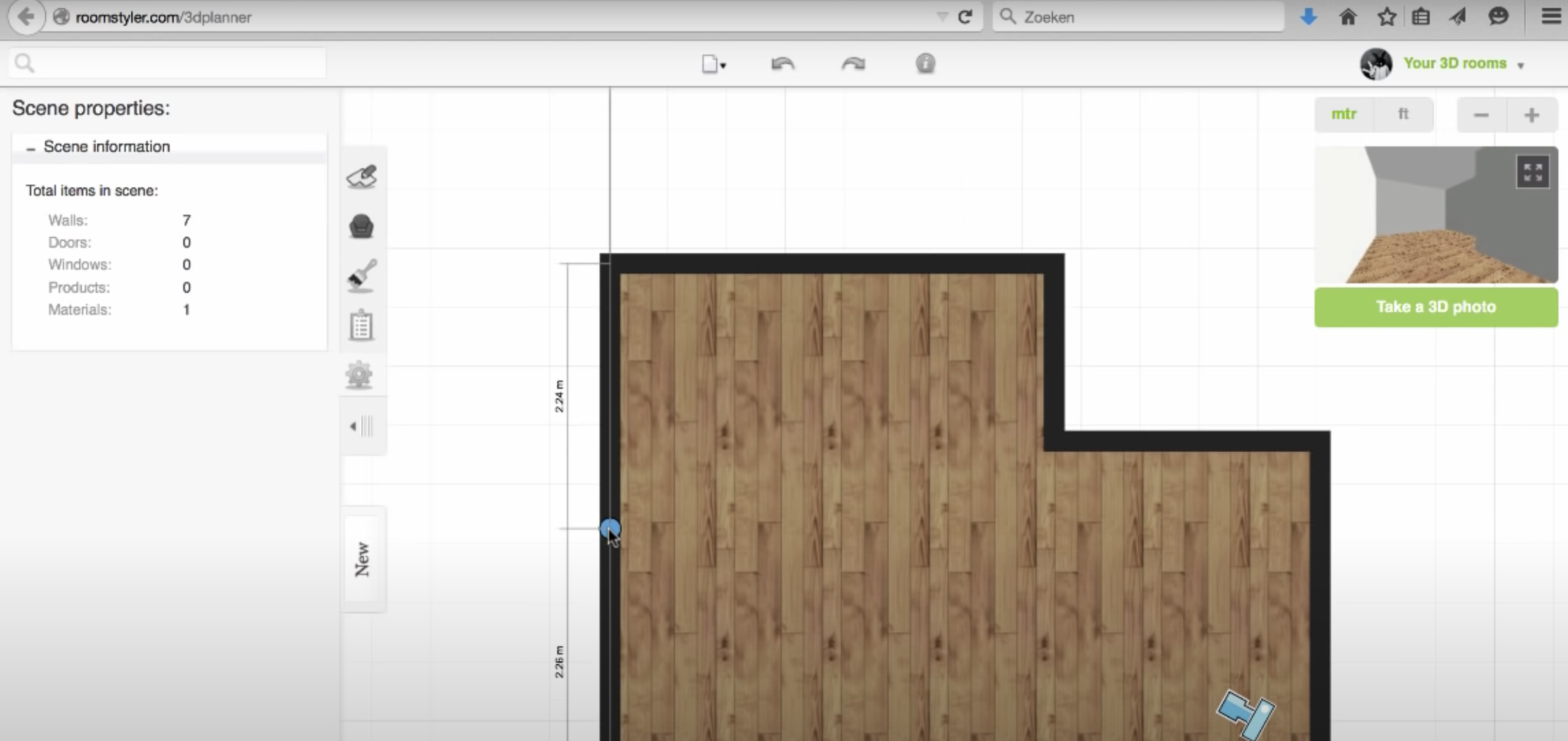Viewport: 1568px width, 741px height.
Task: Open the vertical New tab
Action: (363, 559)
